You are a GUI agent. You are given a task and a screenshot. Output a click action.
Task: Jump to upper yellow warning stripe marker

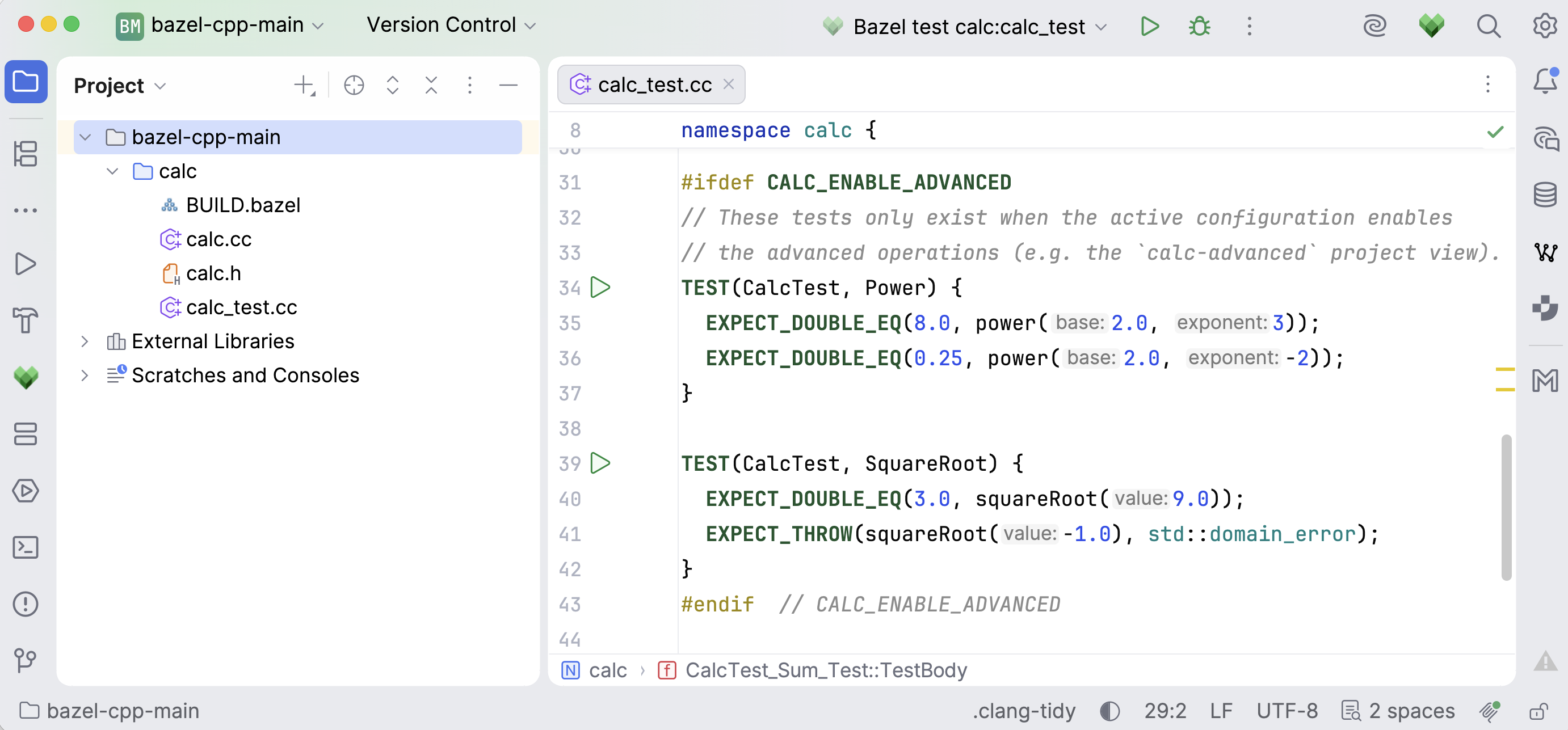click(1504, 369)
